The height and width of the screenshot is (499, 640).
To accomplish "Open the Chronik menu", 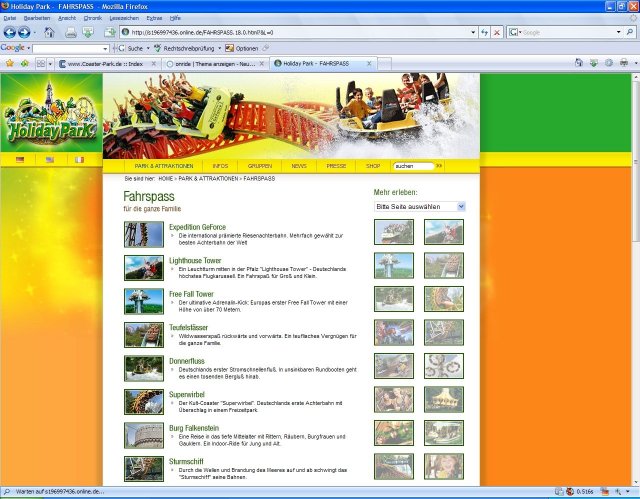I will coord(93,18).
